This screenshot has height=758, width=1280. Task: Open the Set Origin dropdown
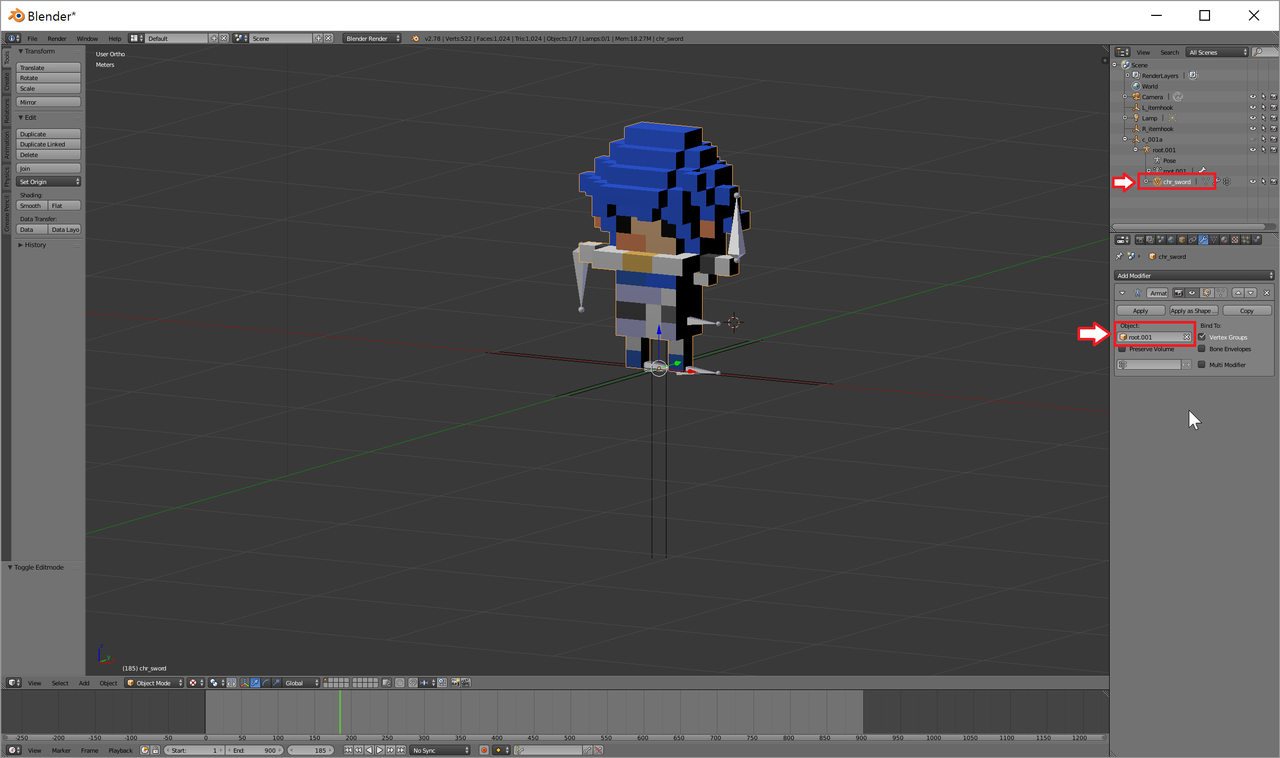pyautogui.click(x=49, y=182)
